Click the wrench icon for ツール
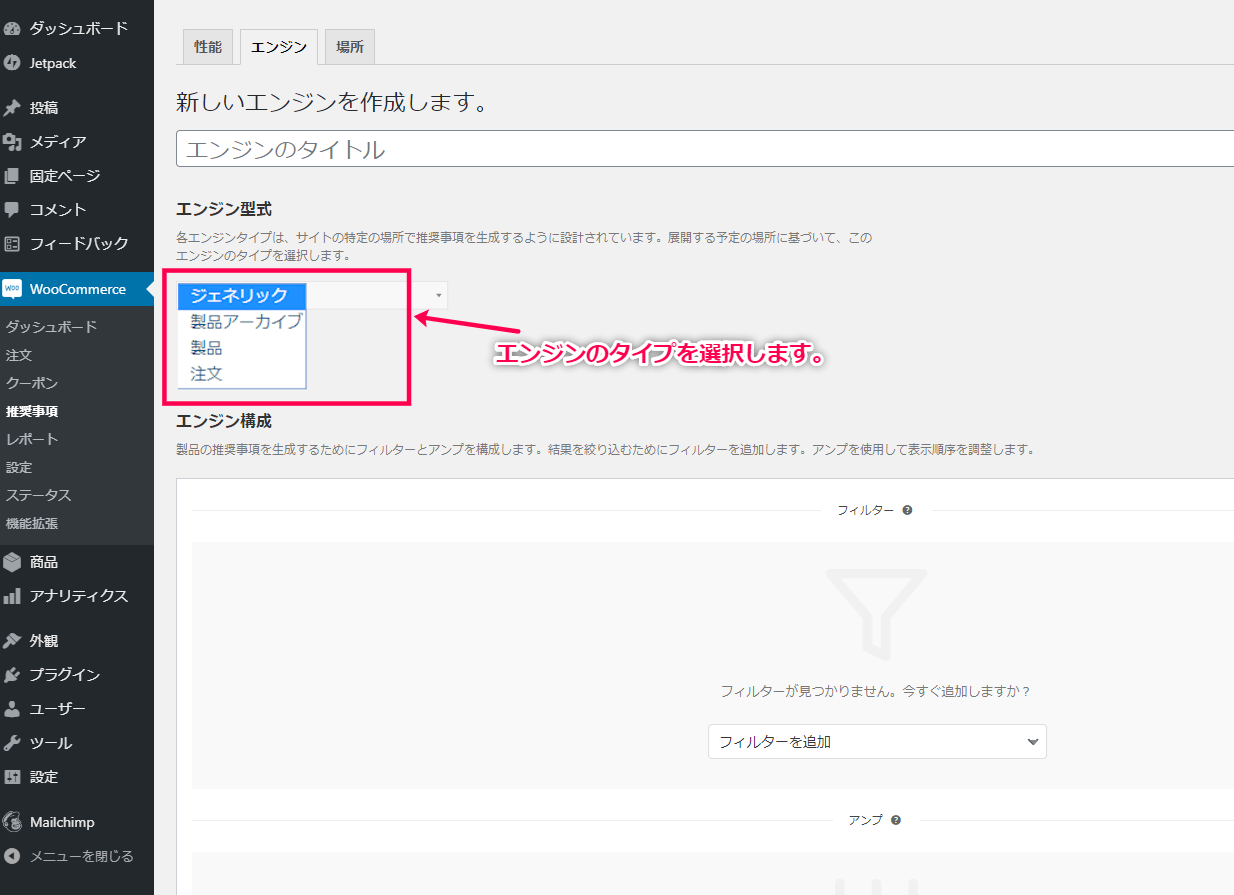 click(12, 743)
